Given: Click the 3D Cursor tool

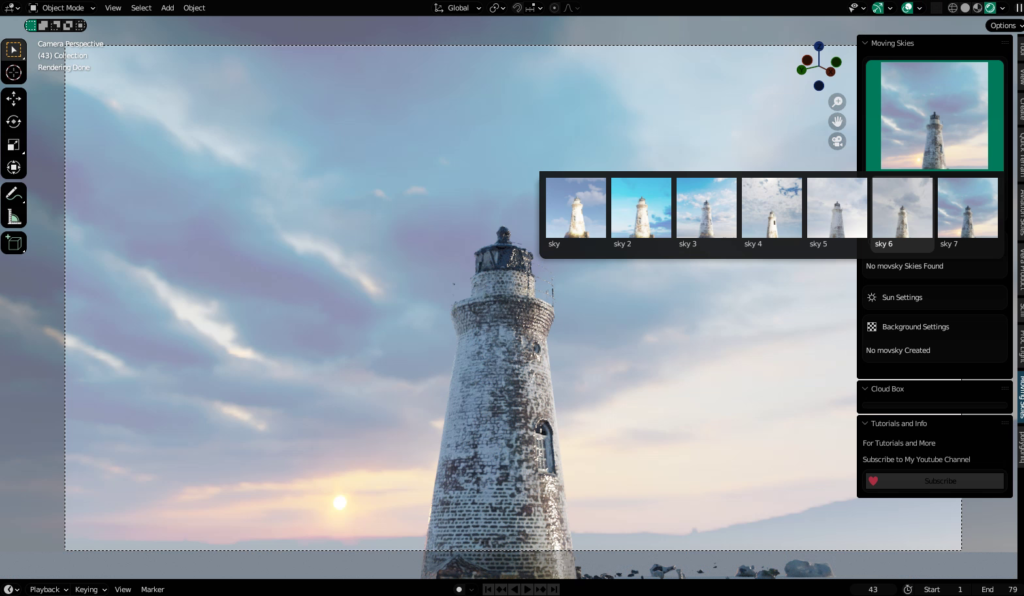Looking at the screenshot, I should [x=14, y=72].
